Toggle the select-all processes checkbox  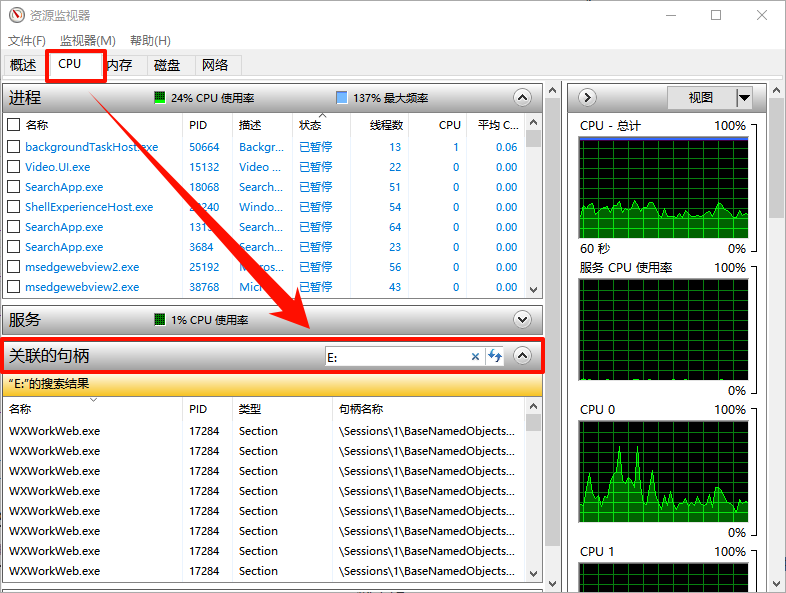coord(14,125)
